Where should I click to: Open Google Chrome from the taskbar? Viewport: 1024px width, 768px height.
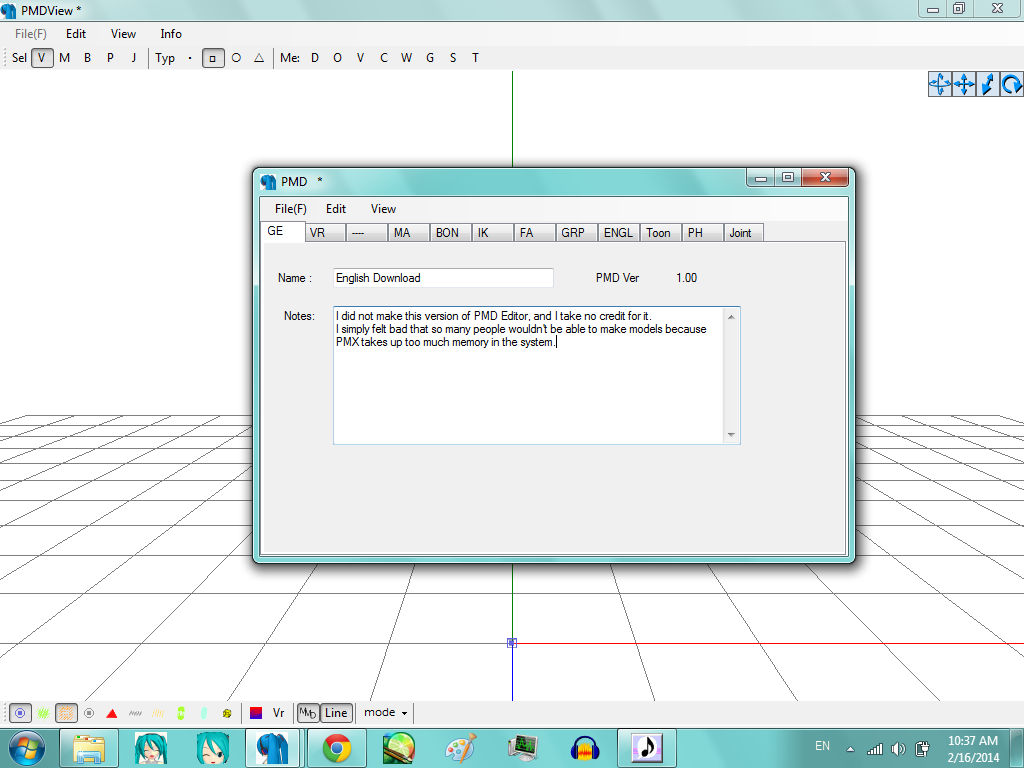tap(336, 747)
